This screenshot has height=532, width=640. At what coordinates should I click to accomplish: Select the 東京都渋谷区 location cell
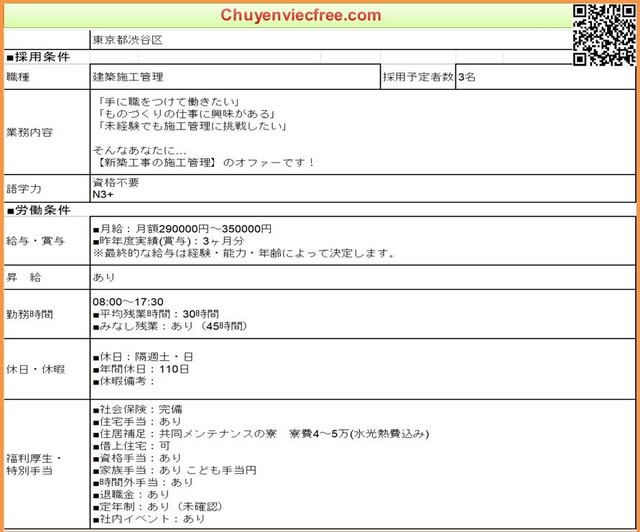[127, 40]
